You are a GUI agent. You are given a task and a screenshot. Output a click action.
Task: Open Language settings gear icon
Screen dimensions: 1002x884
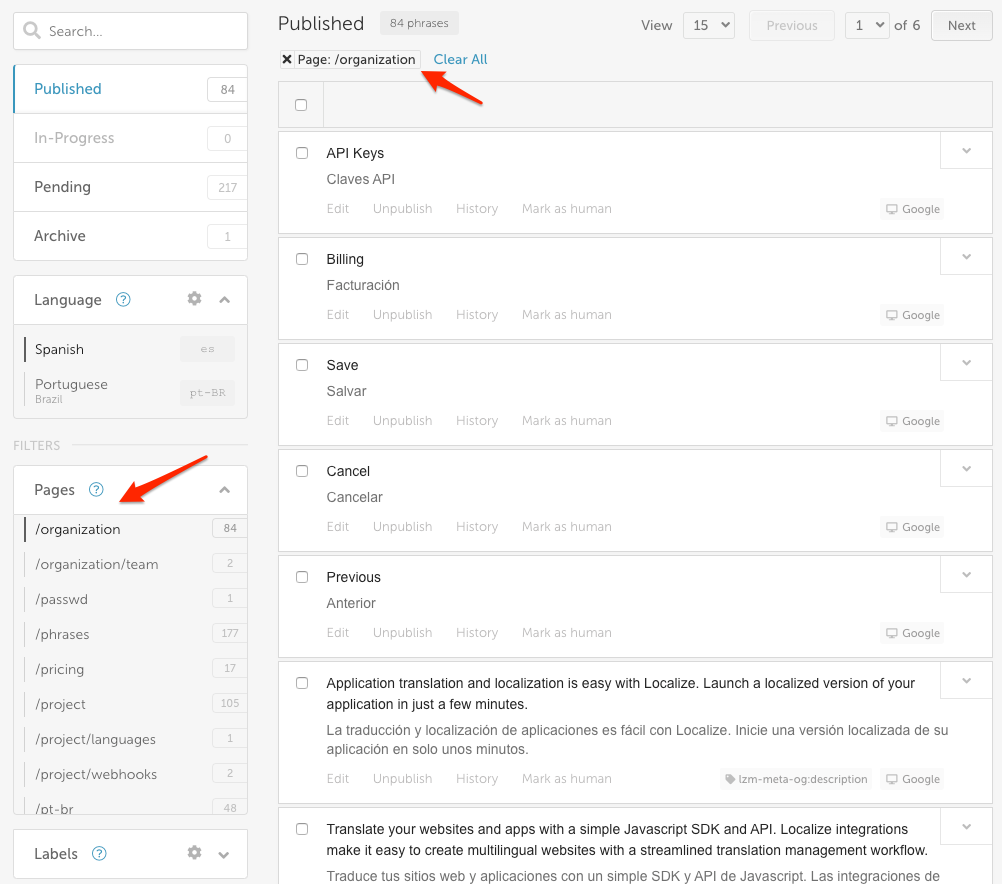click(x=194, y=299)
